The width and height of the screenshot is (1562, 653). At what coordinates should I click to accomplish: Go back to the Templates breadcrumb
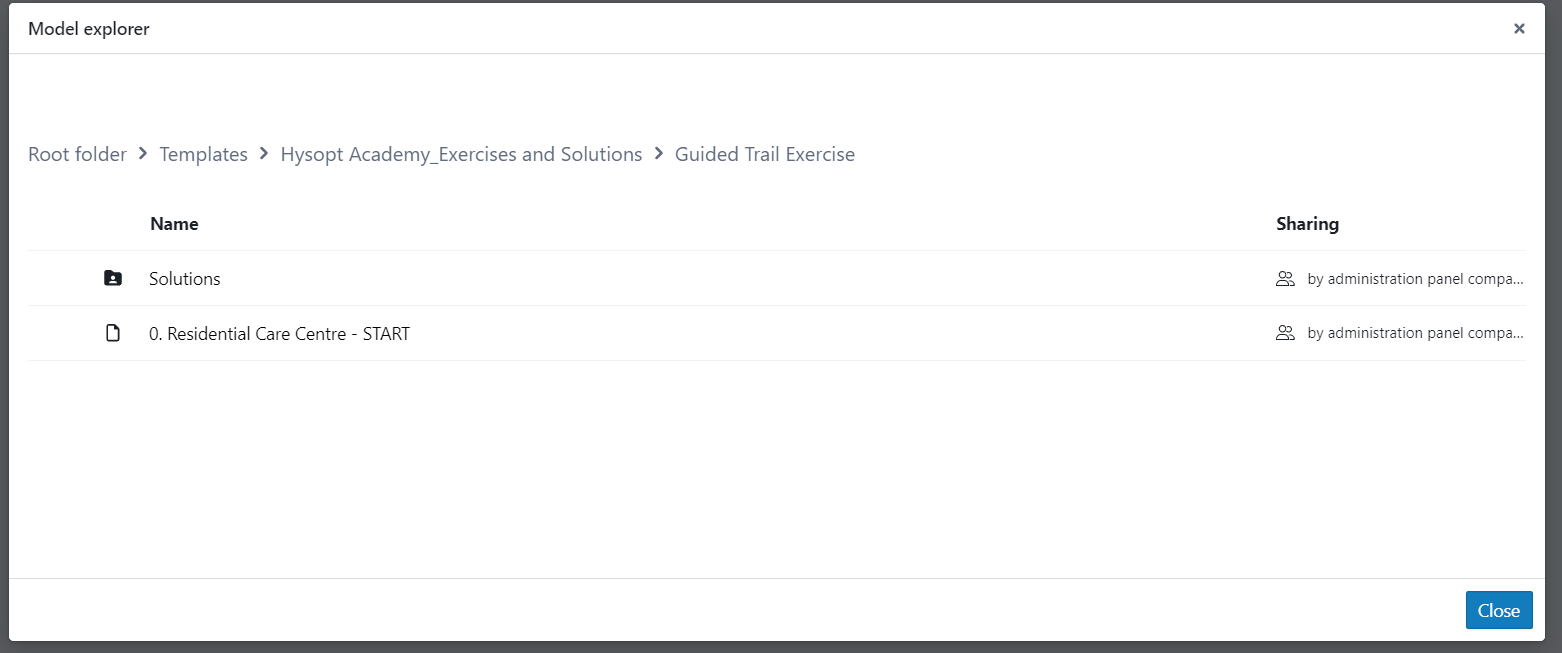click(204, 154)
